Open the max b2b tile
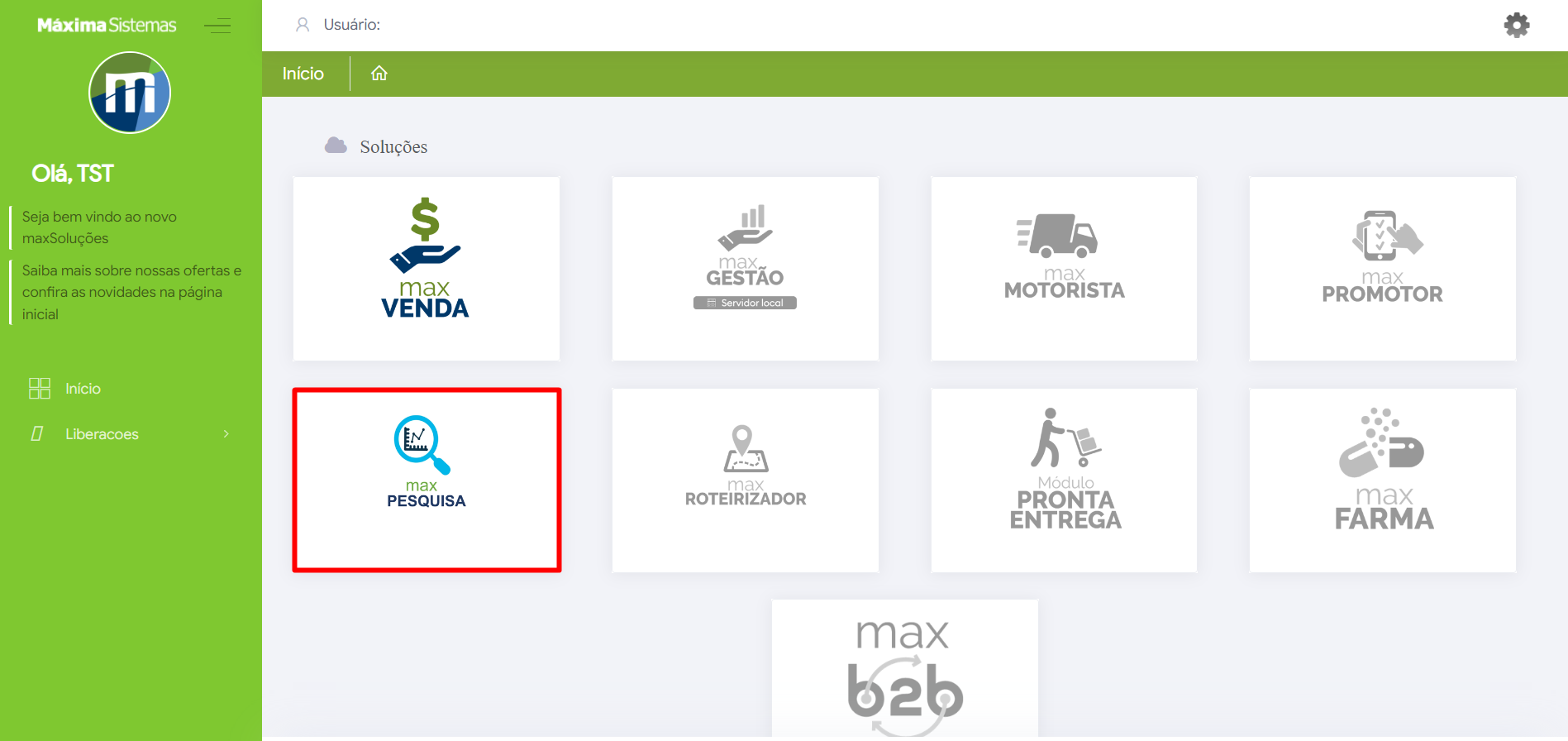The width and height of the screenshot is (1568, 741). pyautogui.click(x=905, y=668)
